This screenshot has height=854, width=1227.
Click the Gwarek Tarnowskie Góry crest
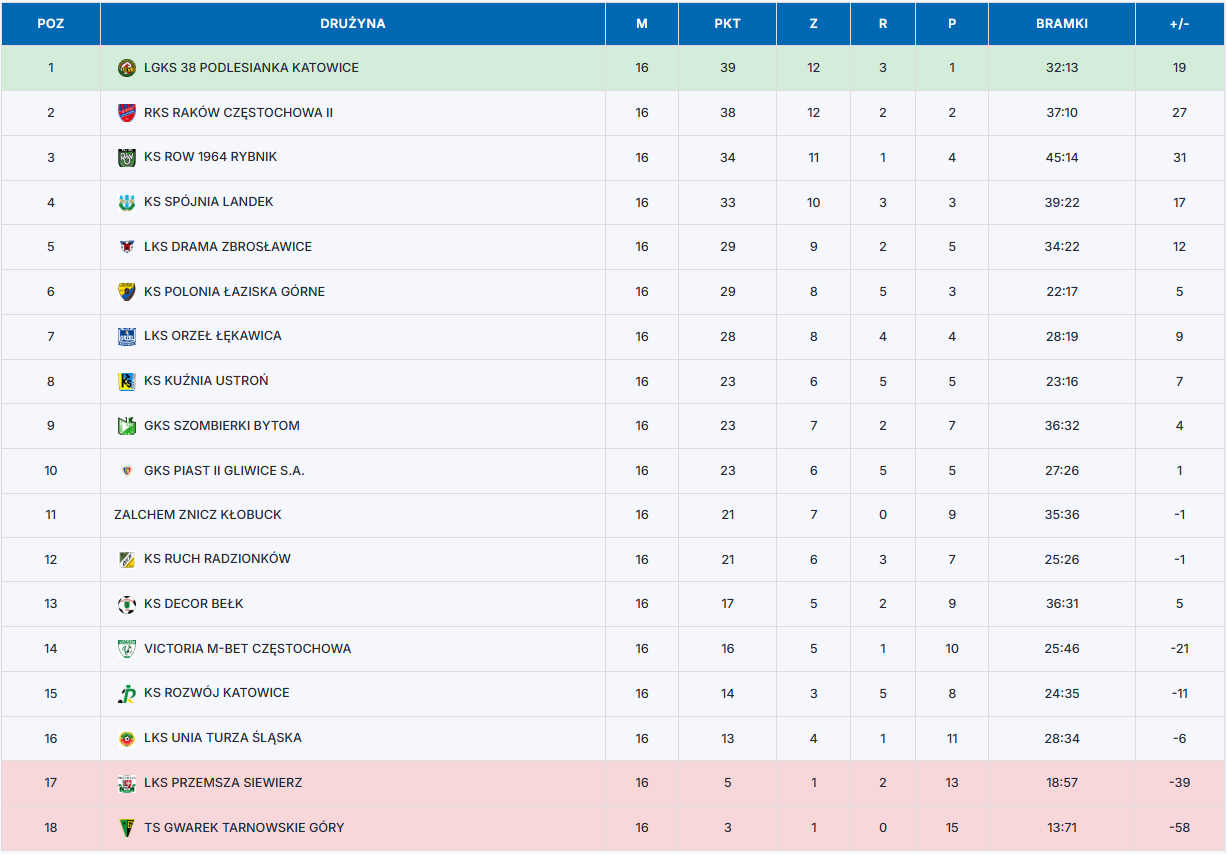tap(126, 828)
